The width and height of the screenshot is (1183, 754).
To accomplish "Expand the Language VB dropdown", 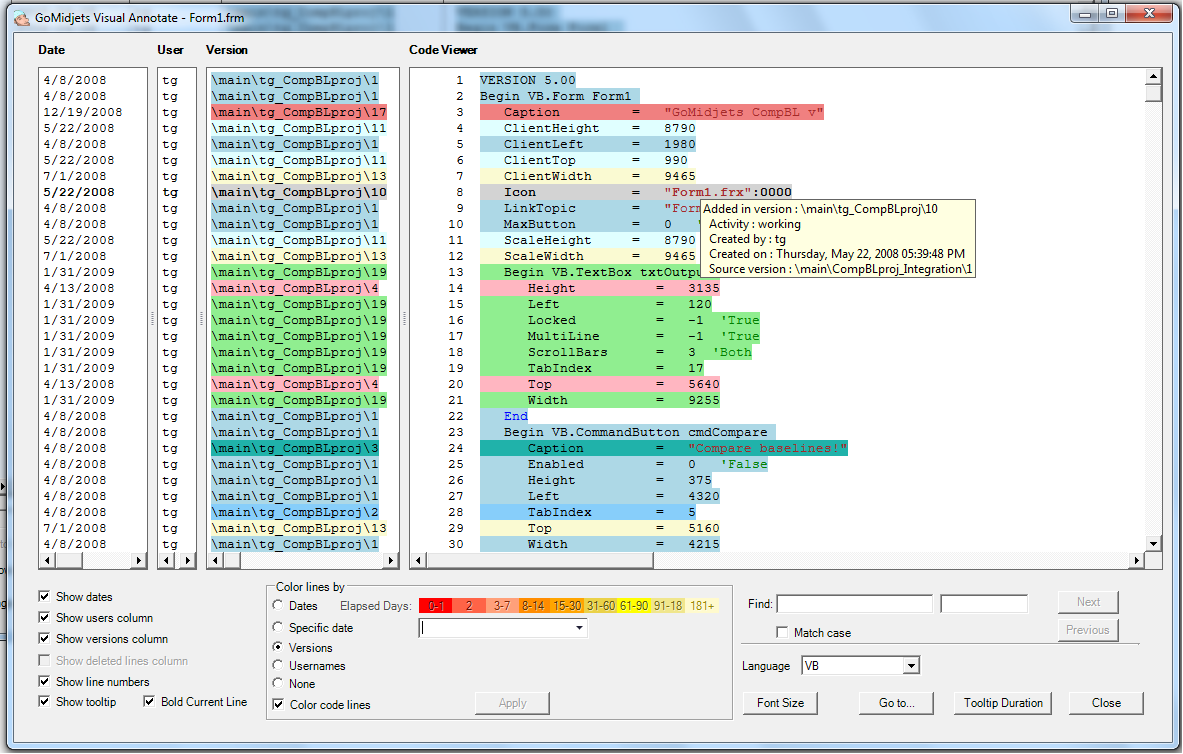I will coord(910,666).
